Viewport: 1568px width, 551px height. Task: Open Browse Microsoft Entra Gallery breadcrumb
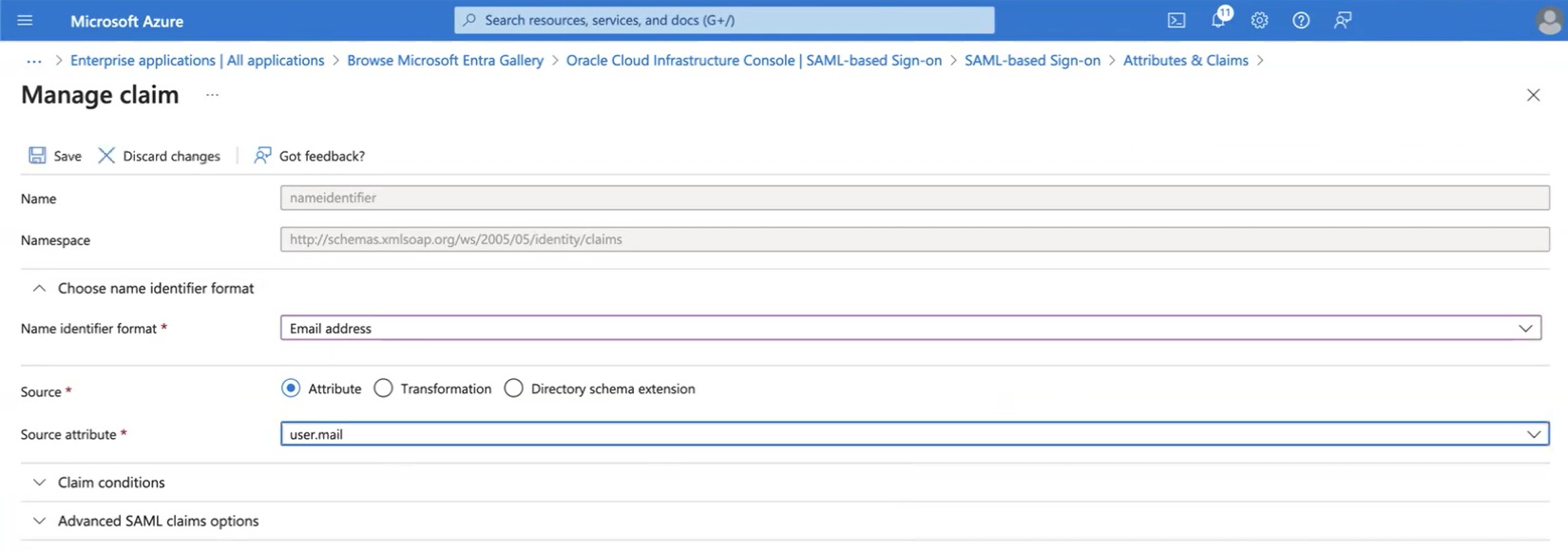[445, 60]
